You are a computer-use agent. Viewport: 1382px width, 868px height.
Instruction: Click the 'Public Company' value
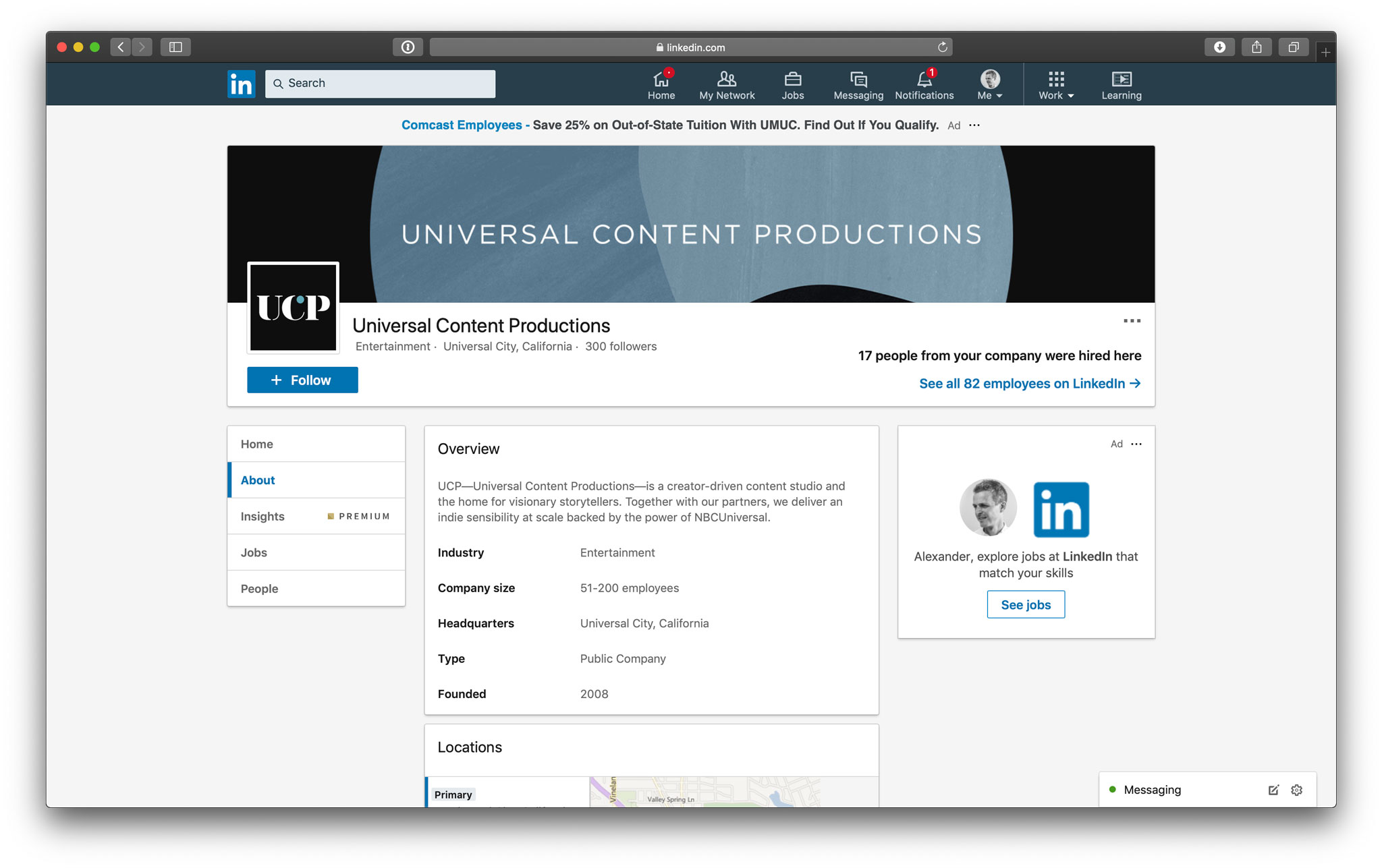[x=623, y=658]
